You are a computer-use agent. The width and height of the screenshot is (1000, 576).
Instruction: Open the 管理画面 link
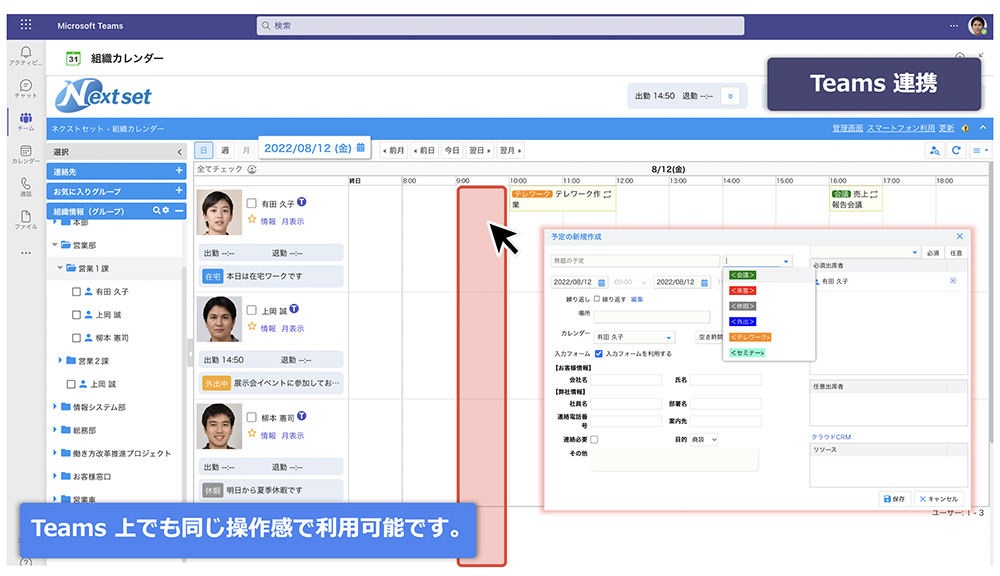(x=847, y=128)
